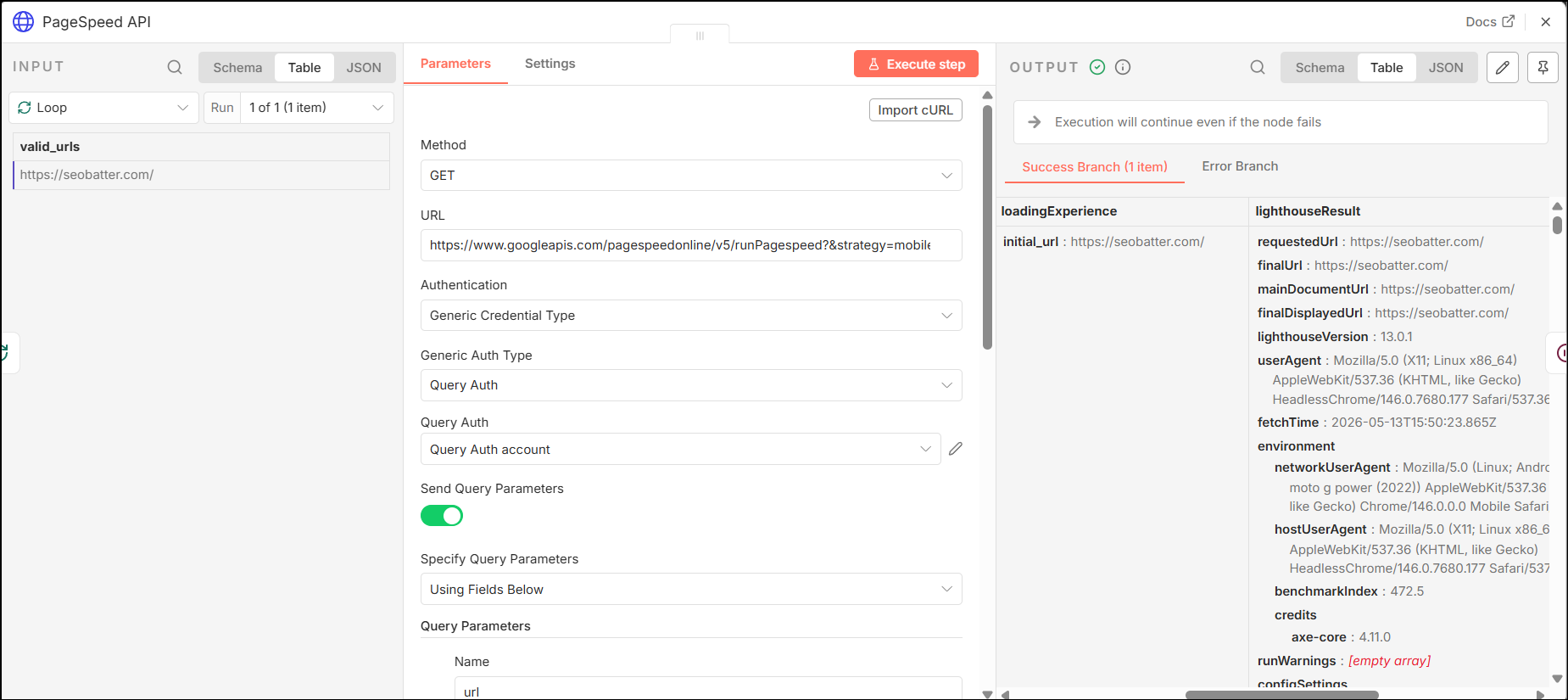
Task: Select the https://seobatter.com/ input cell
Action: click(202, 175)
